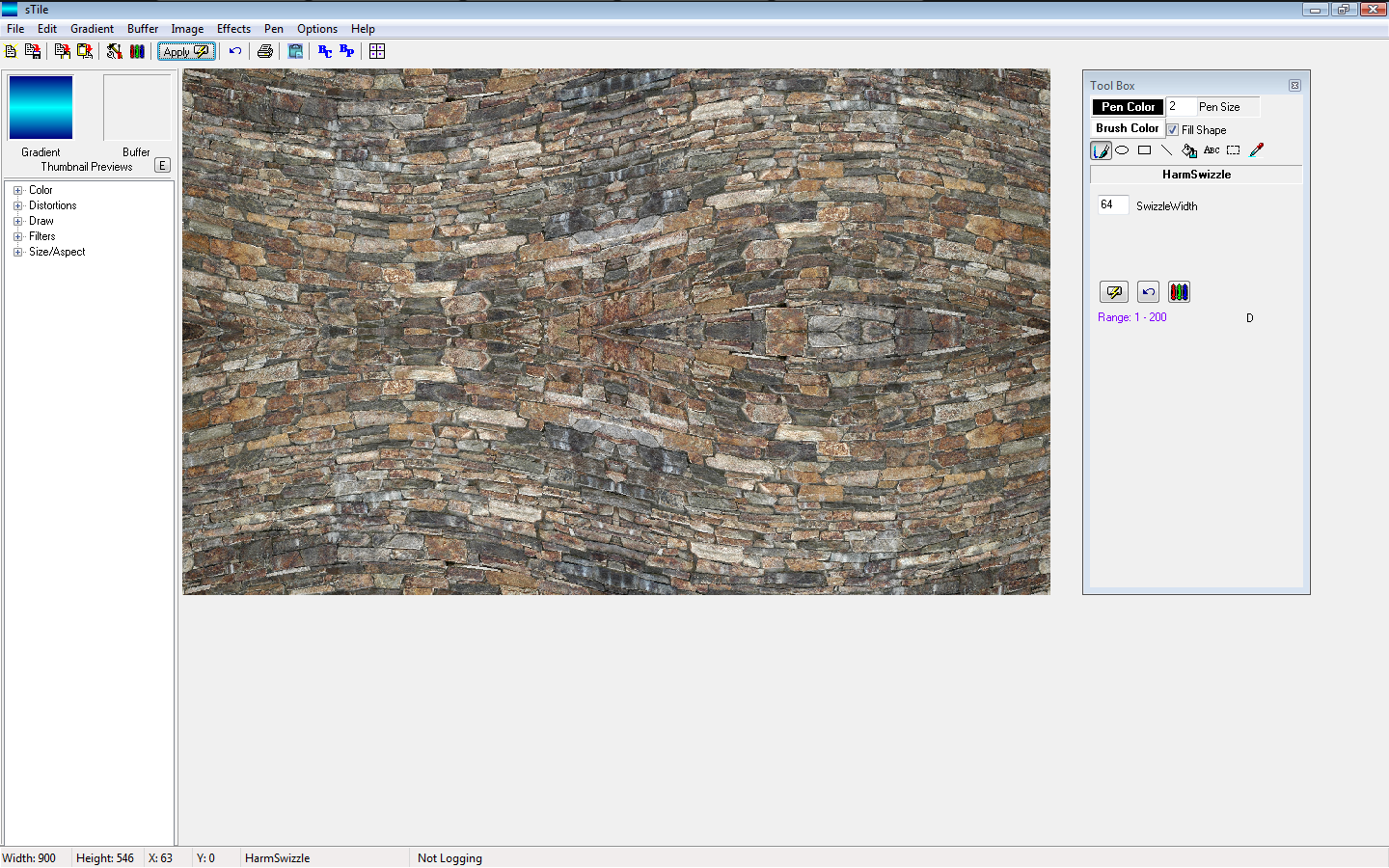Click the Pen Color selector
The image size is (1389, 868).
1127,107
